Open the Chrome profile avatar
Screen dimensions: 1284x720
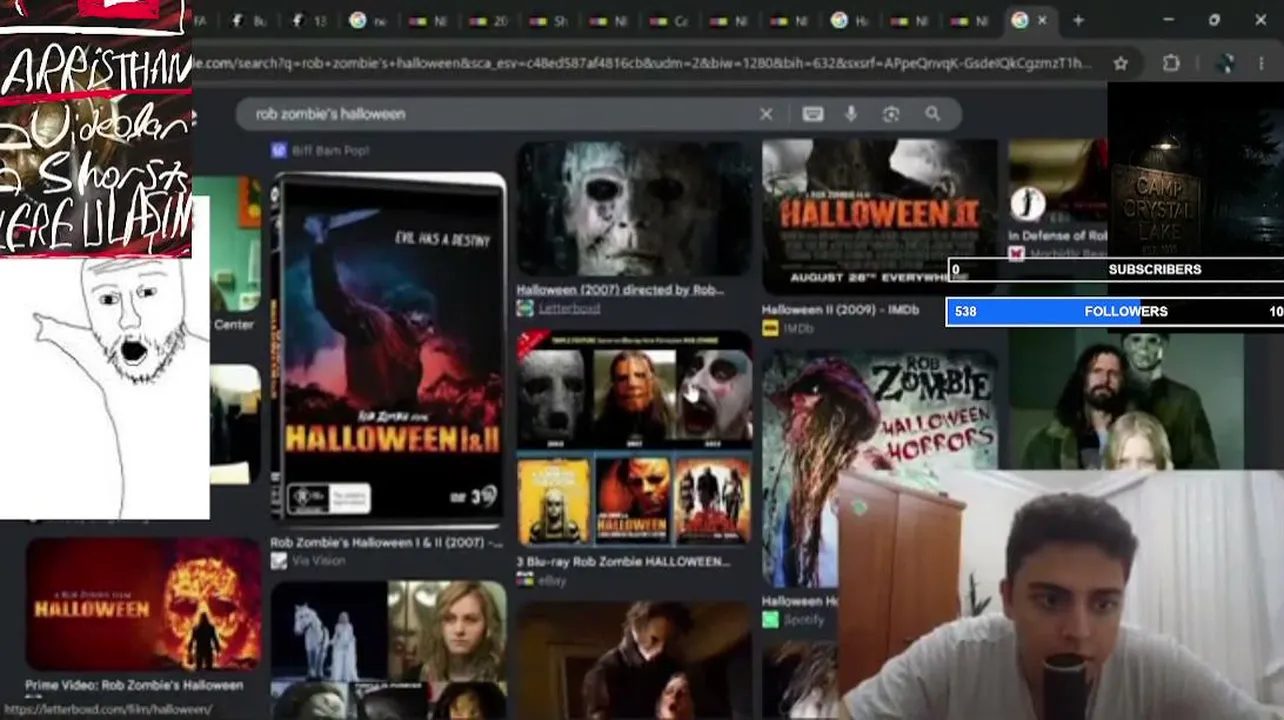(x=1224, y=63)
